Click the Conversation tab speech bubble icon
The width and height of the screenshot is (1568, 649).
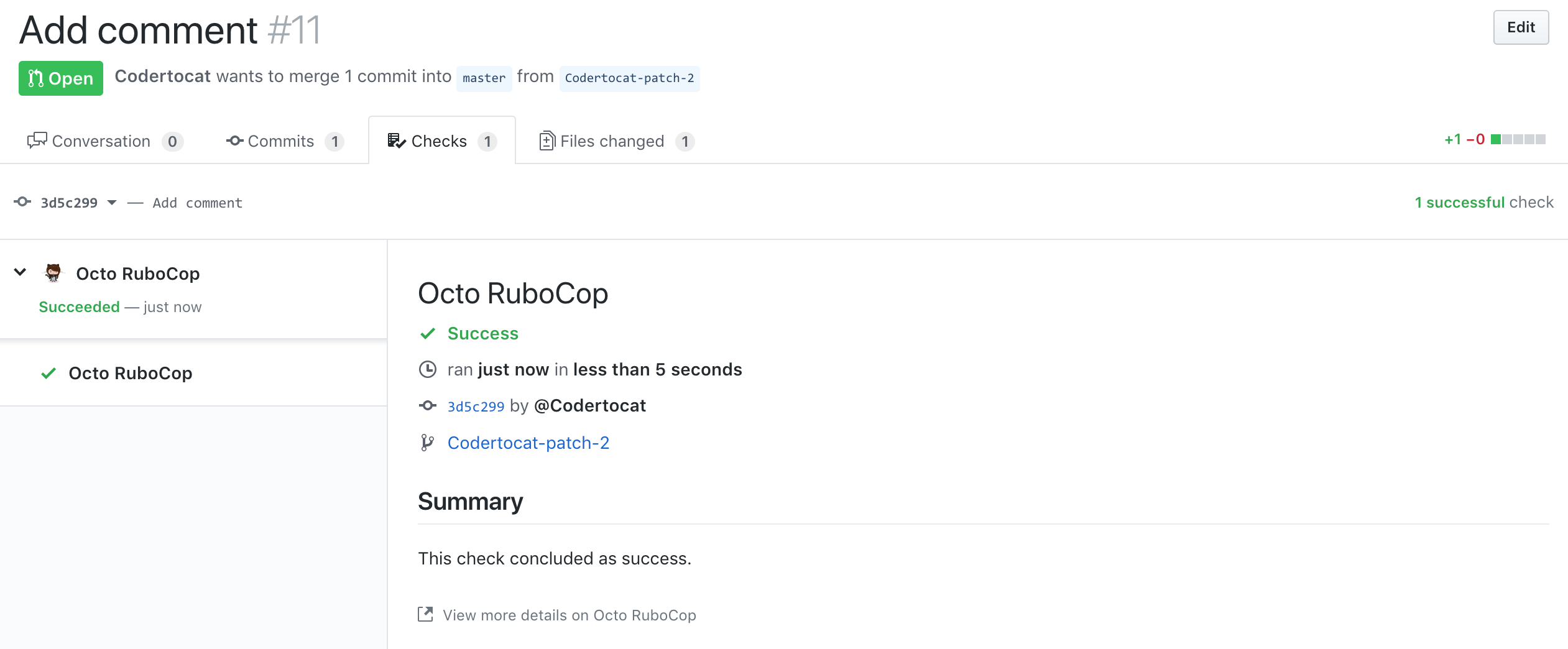point(37,140)
